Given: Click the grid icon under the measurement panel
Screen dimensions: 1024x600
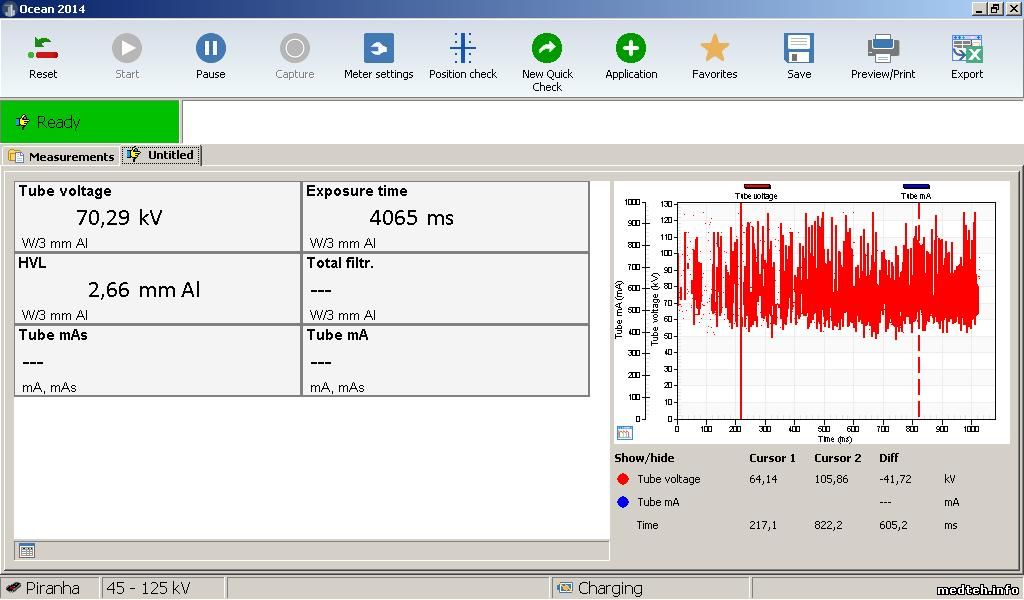Looking at the screenshot, I should point(27,550).
